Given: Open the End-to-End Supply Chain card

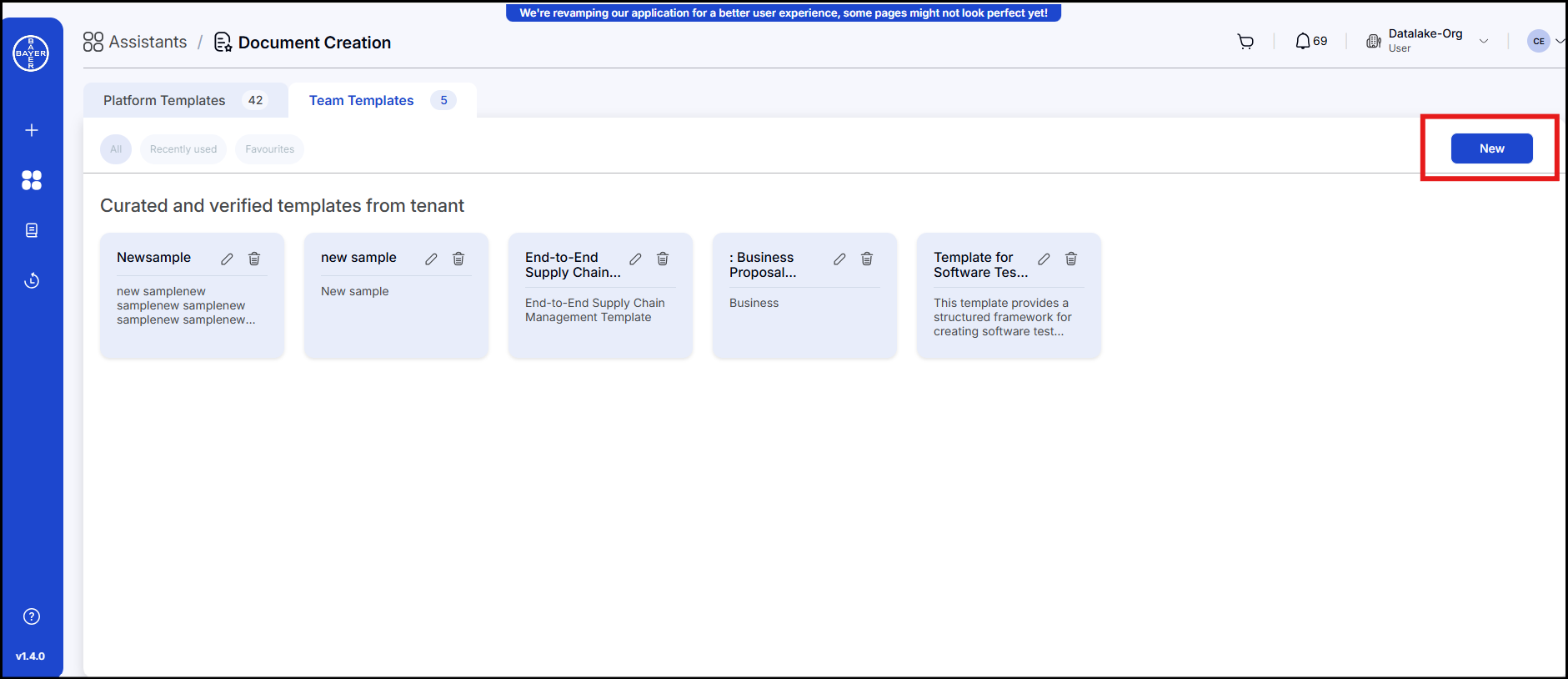Looking at the screenshot, I should click(600, 295).
